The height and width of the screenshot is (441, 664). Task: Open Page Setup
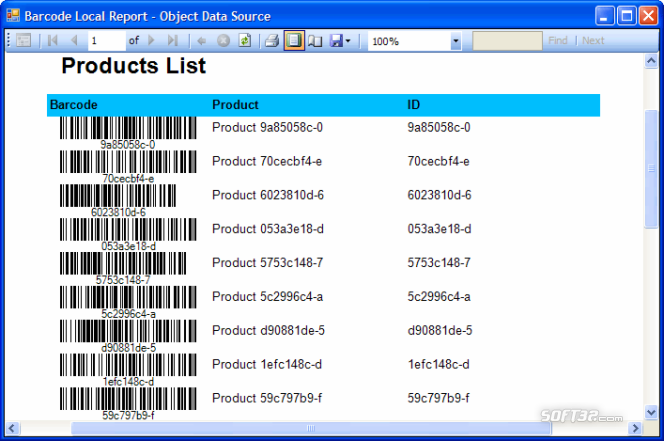(315, 41)
